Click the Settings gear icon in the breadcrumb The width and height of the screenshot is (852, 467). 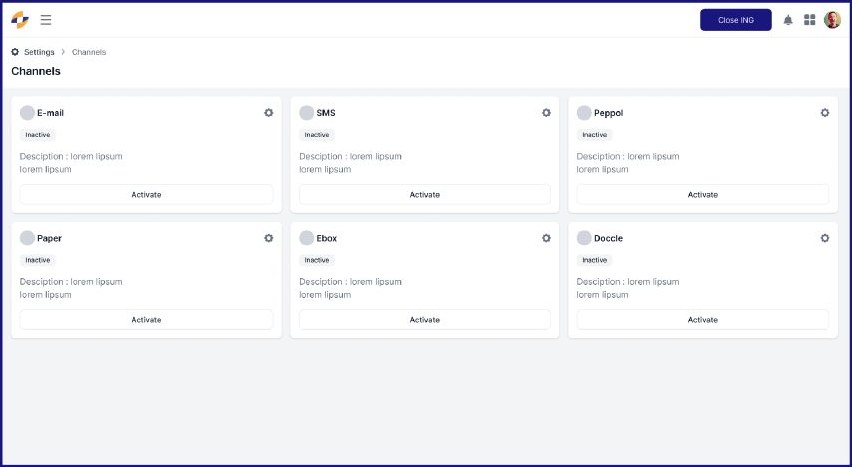coord(15,52)
